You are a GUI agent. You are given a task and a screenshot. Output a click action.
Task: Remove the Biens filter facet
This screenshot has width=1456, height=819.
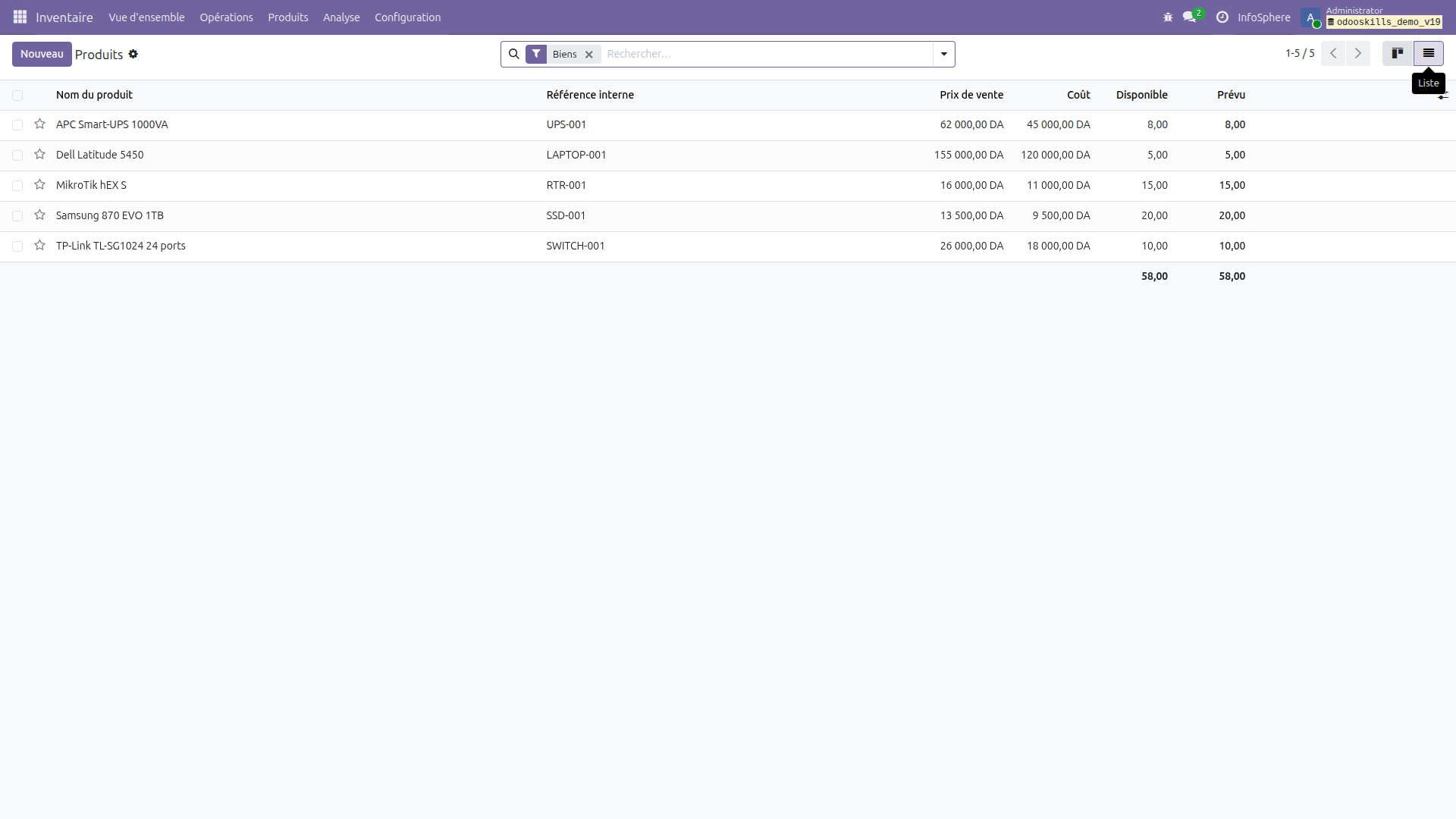click(589, 55)
